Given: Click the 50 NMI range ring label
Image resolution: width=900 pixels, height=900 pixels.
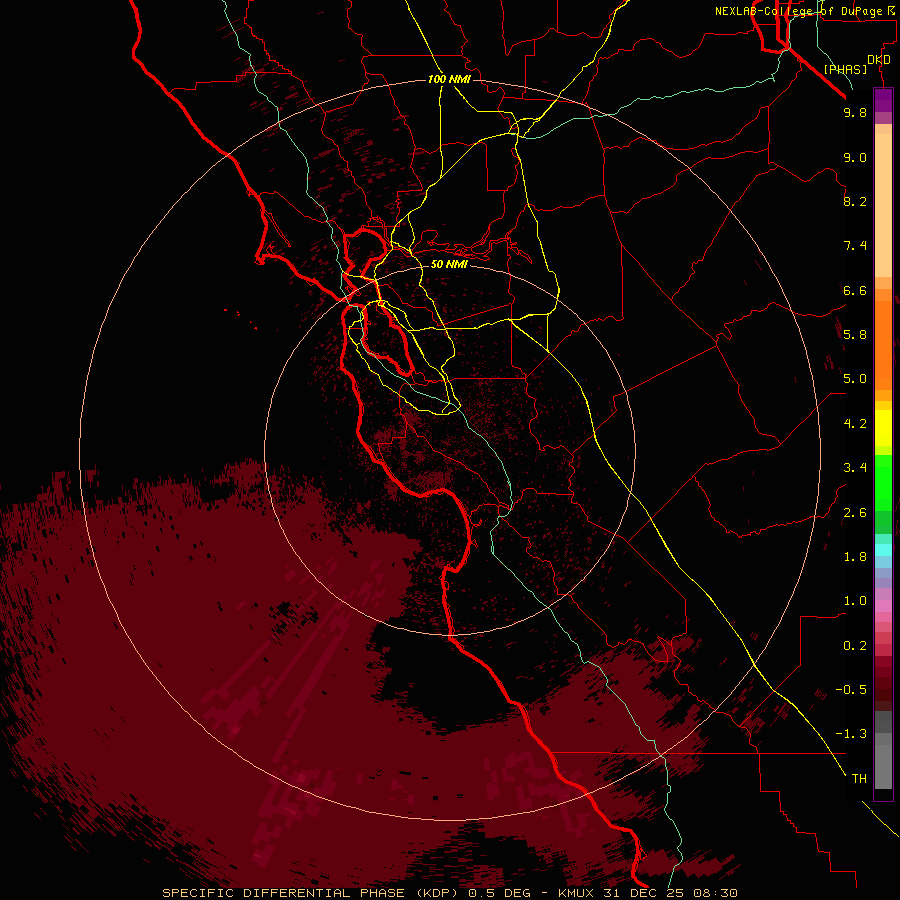Looking at the screenshot, I should 449,264.
